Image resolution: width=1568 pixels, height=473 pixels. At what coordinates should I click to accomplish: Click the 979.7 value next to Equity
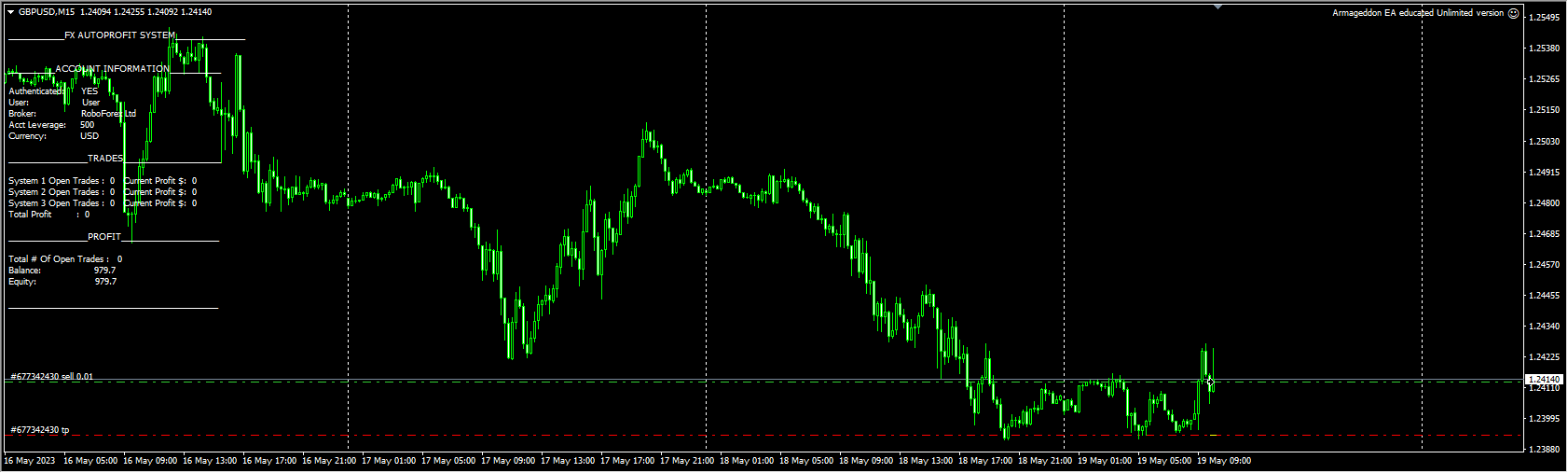[105, 282]
